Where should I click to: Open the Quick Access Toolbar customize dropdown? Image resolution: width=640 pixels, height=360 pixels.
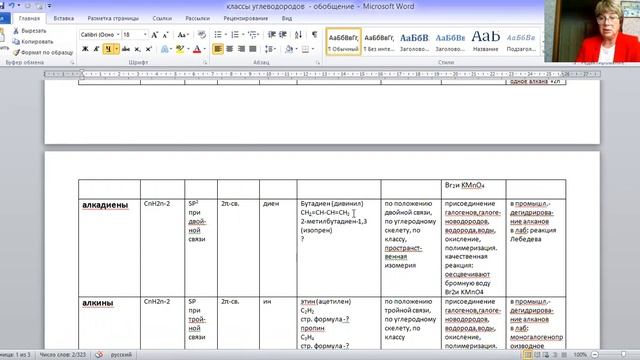pyautogui.click(x=49, y=6)
